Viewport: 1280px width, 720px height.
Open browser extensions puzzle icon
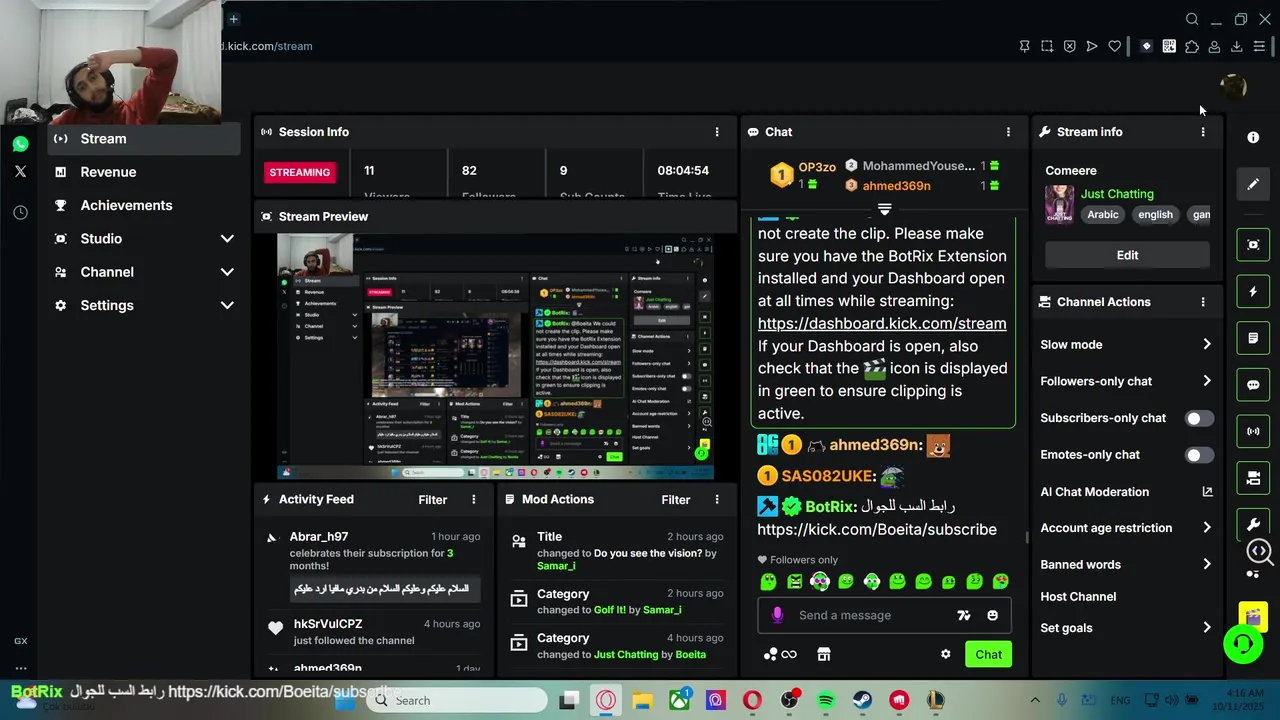click(x=1192, y=46)
